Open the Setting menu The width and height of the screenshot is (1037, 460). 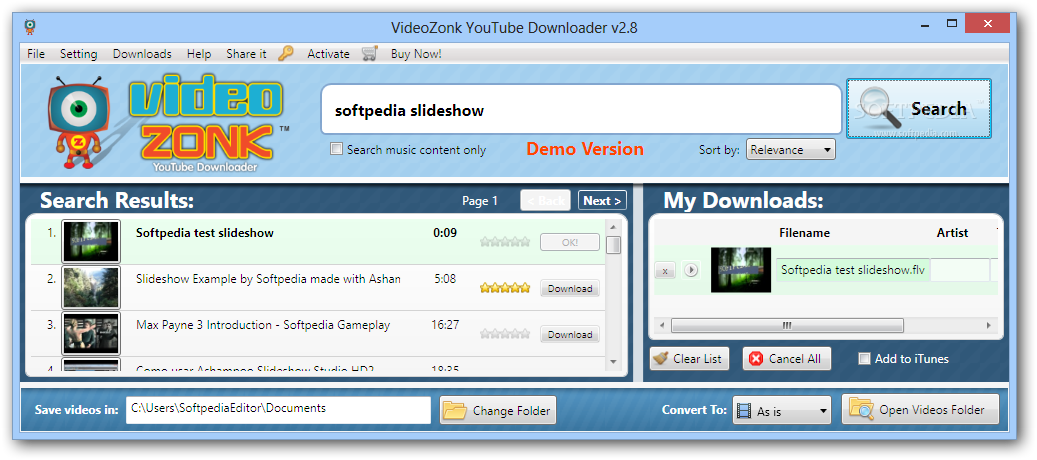78,54
